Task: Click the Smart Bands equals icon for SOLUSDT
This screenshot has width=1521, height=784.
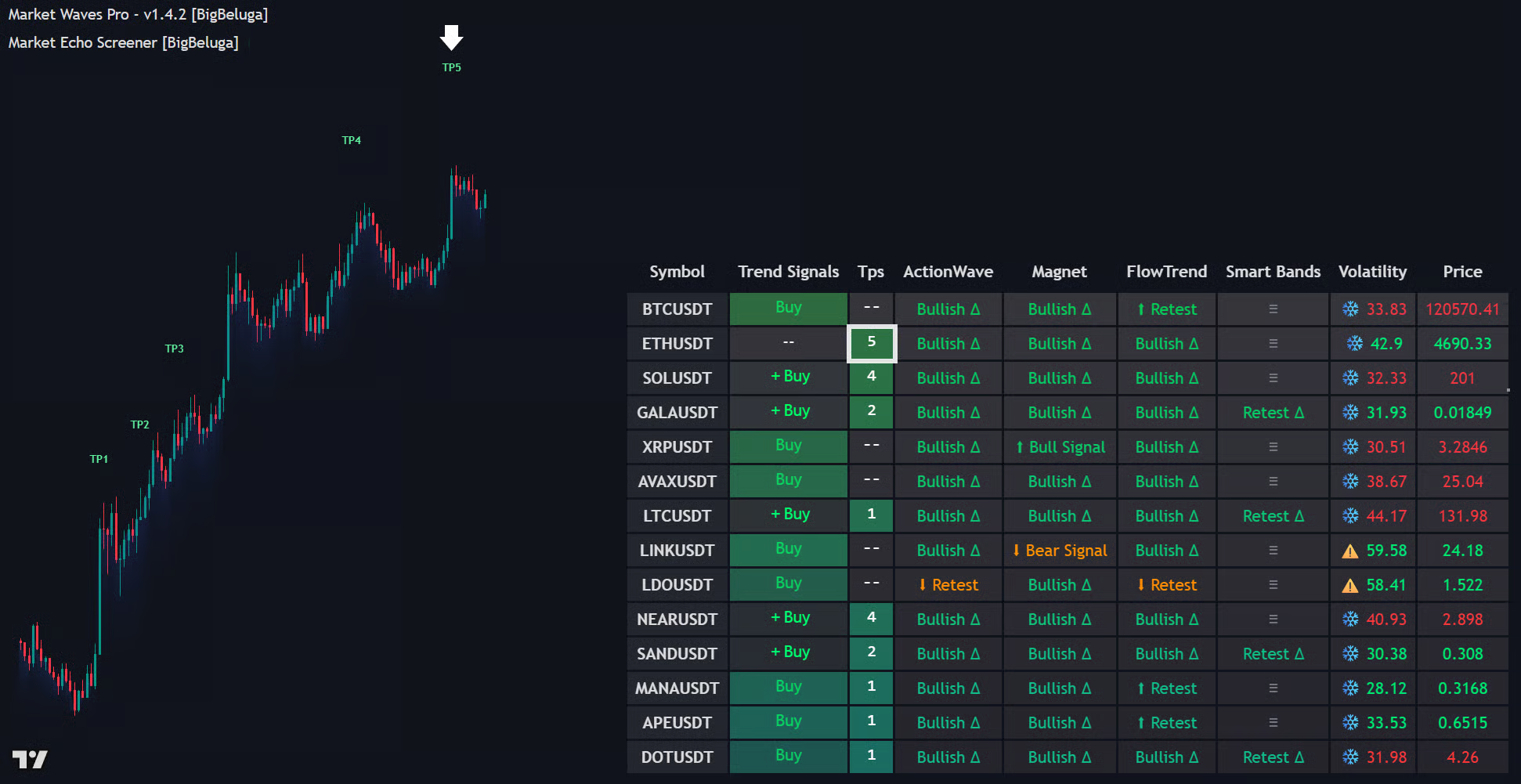Action: coord(1273,378)
